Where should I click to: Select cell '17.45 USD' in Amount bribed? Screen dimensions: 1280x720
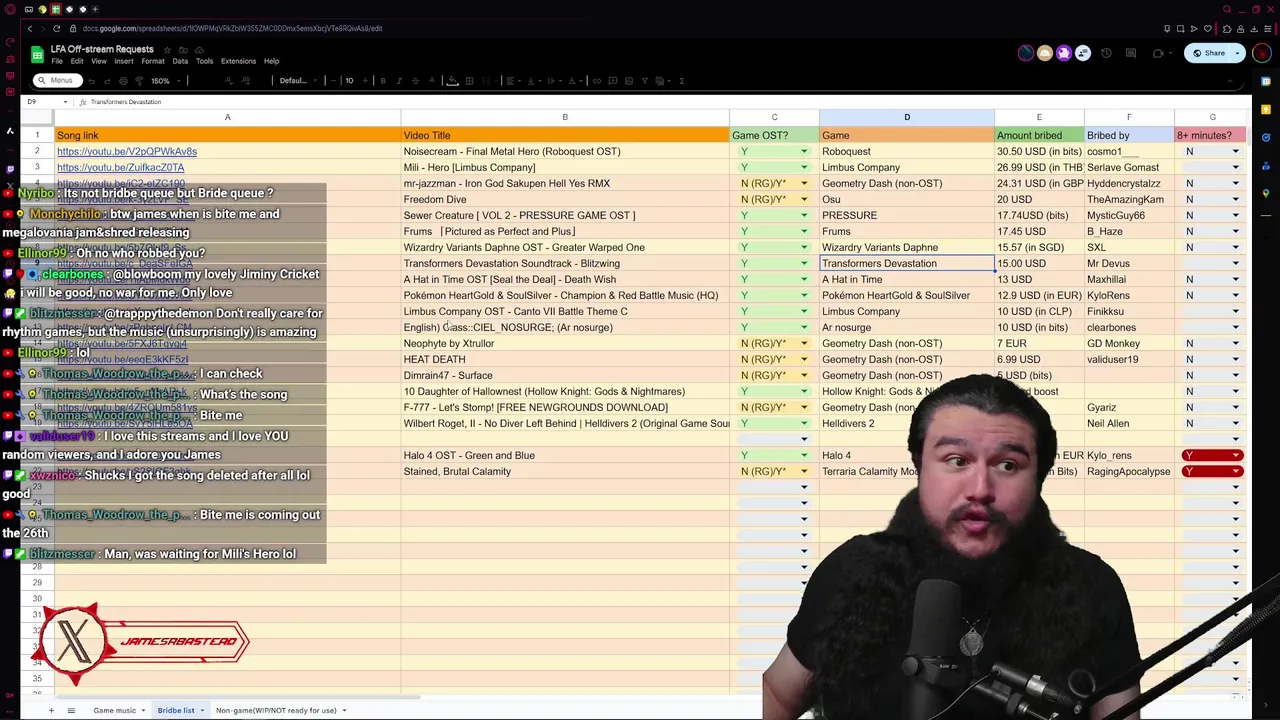click(1039, 231)
